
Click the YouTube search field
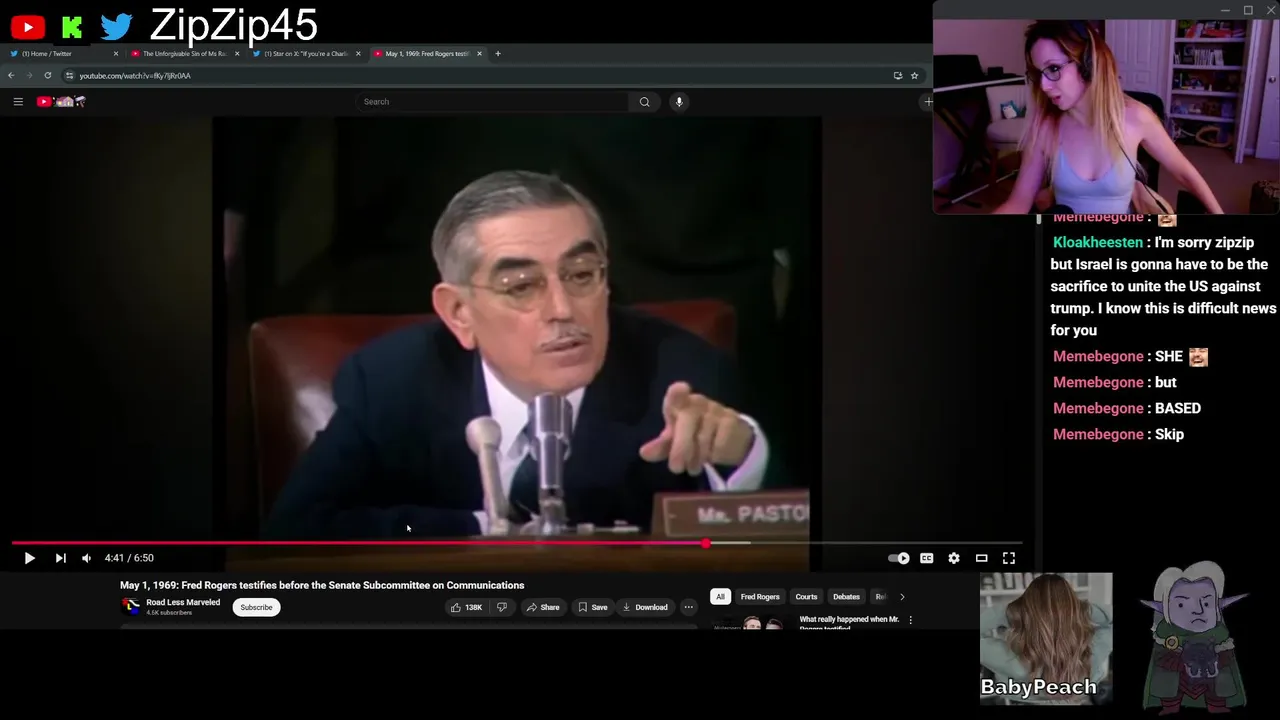(x=492, y=101)
